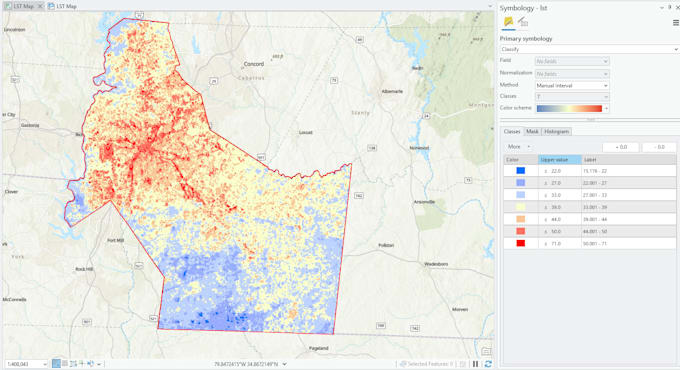Image resolution: width=680 pixels, height=370 pixels.
Task: Click the Upper value column header
Action: [x=559, y=160]
